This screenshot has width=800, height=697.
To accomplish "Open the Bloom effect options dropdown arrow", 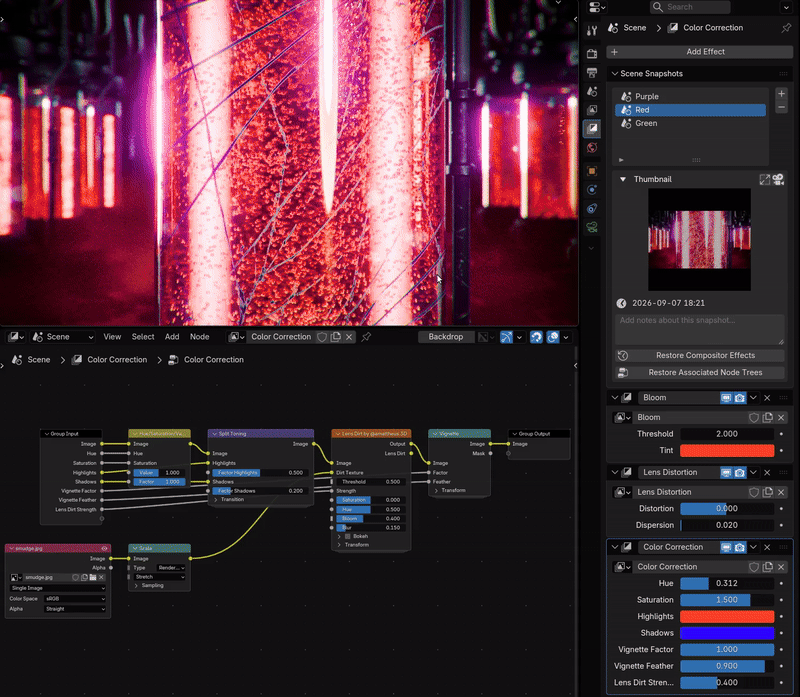I will click(x=753, y=397).
